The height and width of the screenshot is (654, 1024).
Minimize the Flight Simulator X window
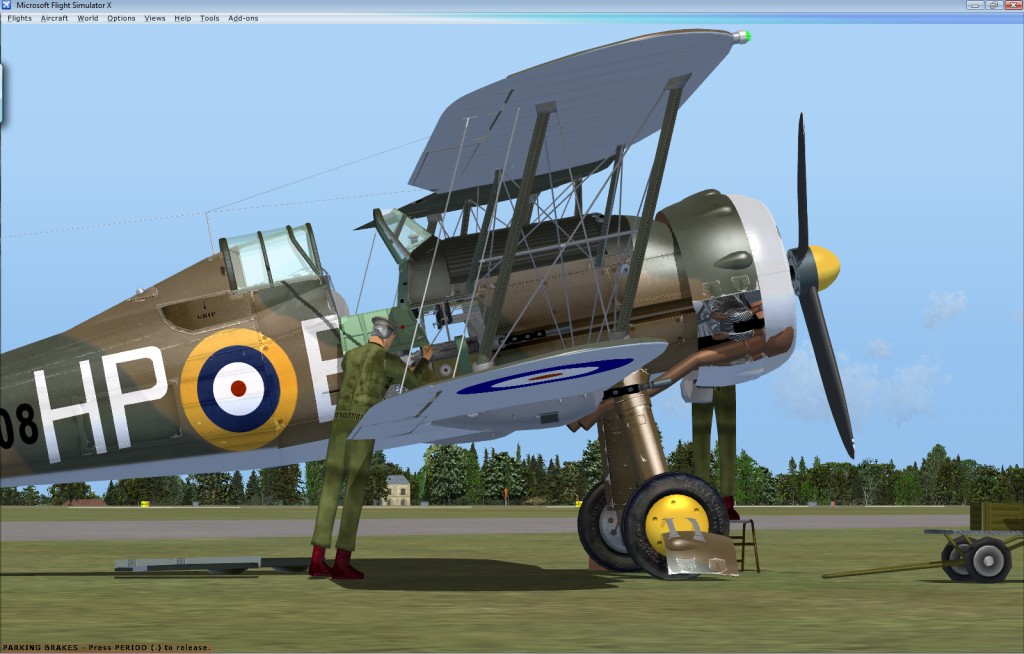[975, 5]
